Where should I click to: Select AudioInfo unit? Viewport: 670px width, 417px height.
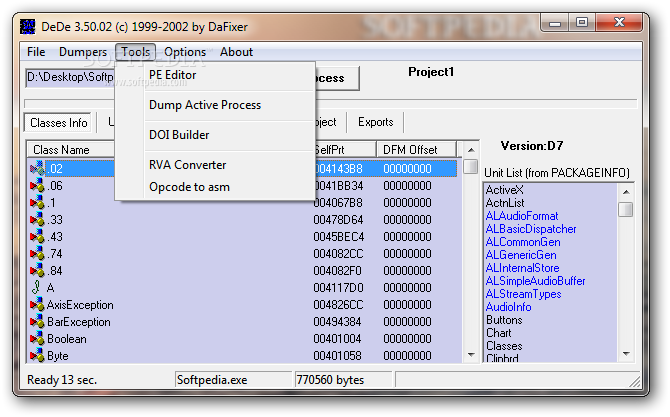point(508,307)
